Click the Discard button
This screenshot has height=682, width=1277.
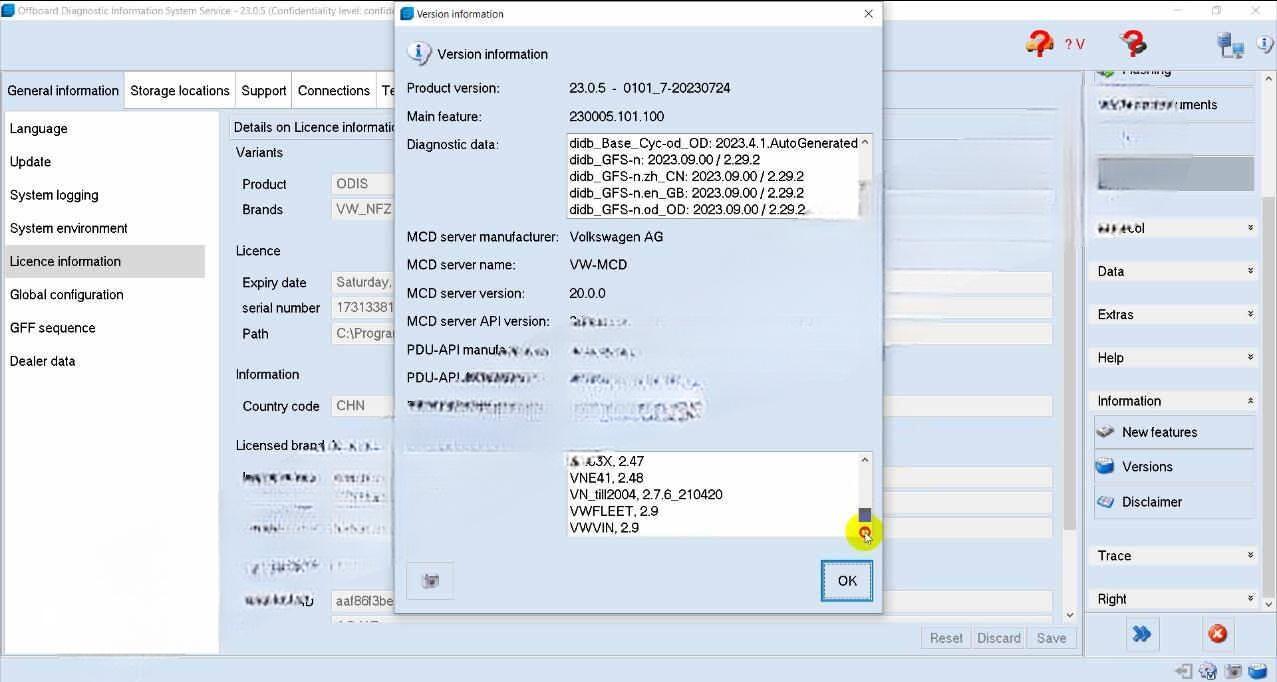tap(999, 638)
